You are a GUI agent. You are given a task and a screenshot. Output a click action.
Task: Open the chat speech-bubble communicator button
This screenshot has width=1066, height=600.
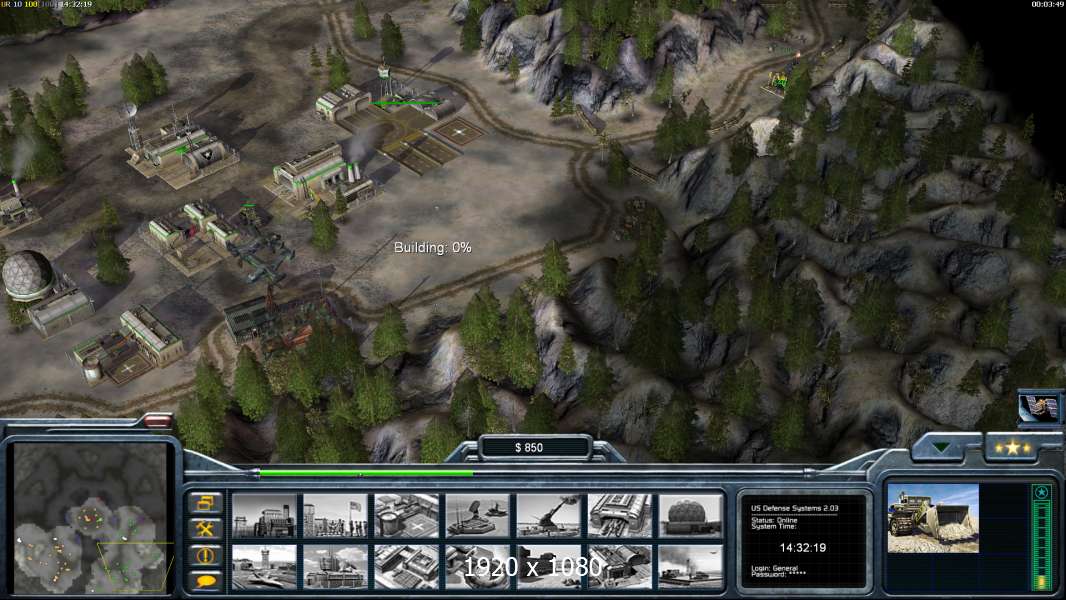tap(205, 580)
